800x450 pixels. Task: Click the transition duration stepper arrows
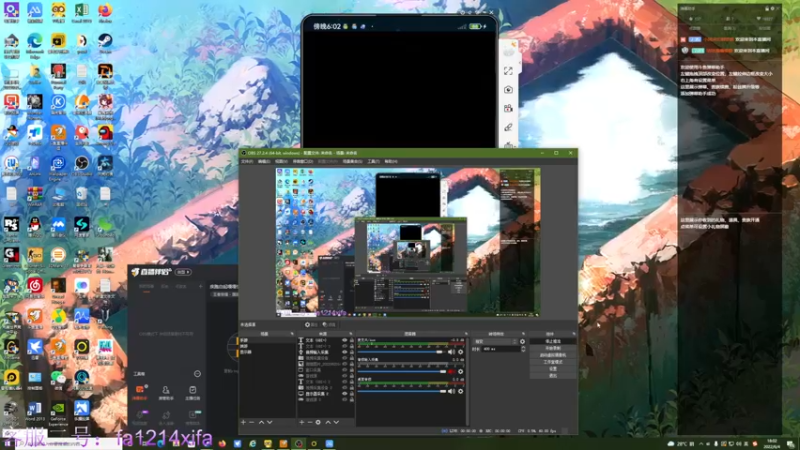coord(523,349)
